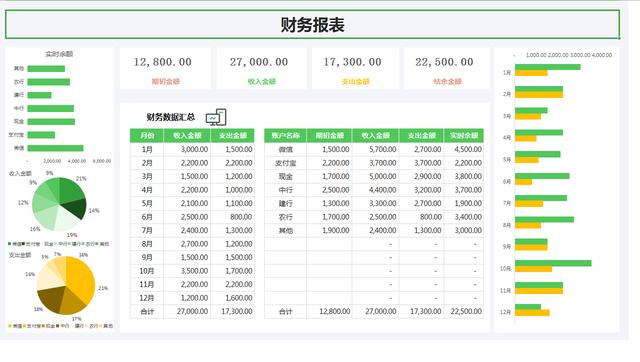Click the 微信 account name cell
This screenshot has height=362, width=640.
pos(285,149)
